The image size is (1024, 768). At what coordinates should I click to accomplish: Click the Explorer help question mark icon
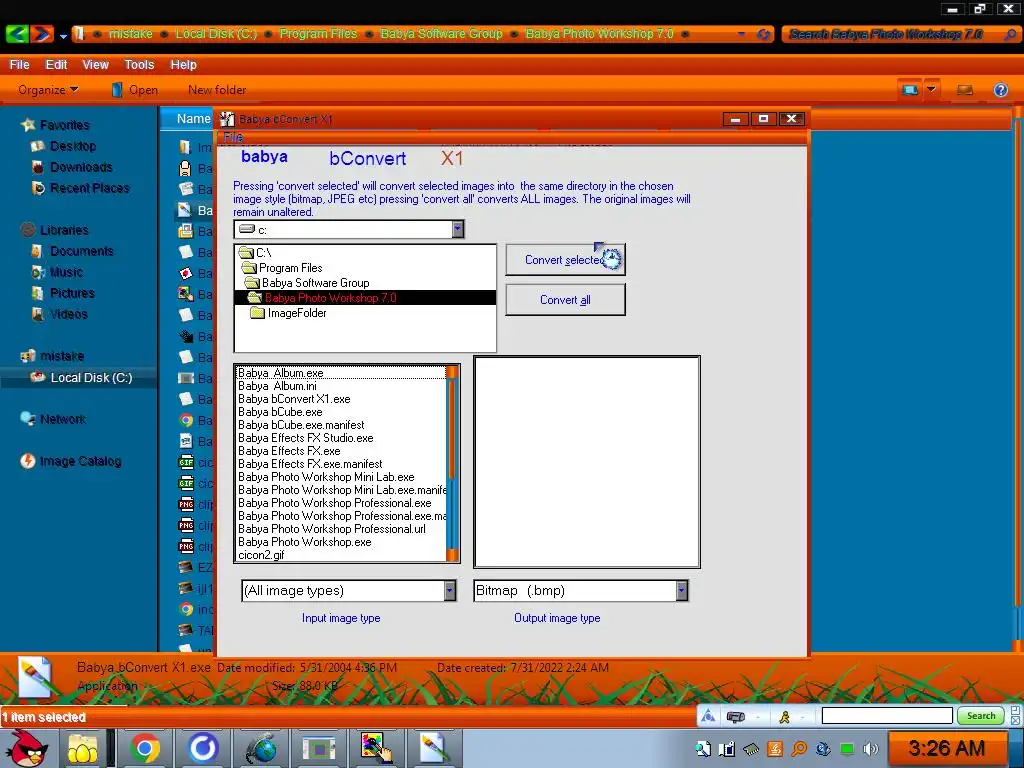tap(1000, 89)
